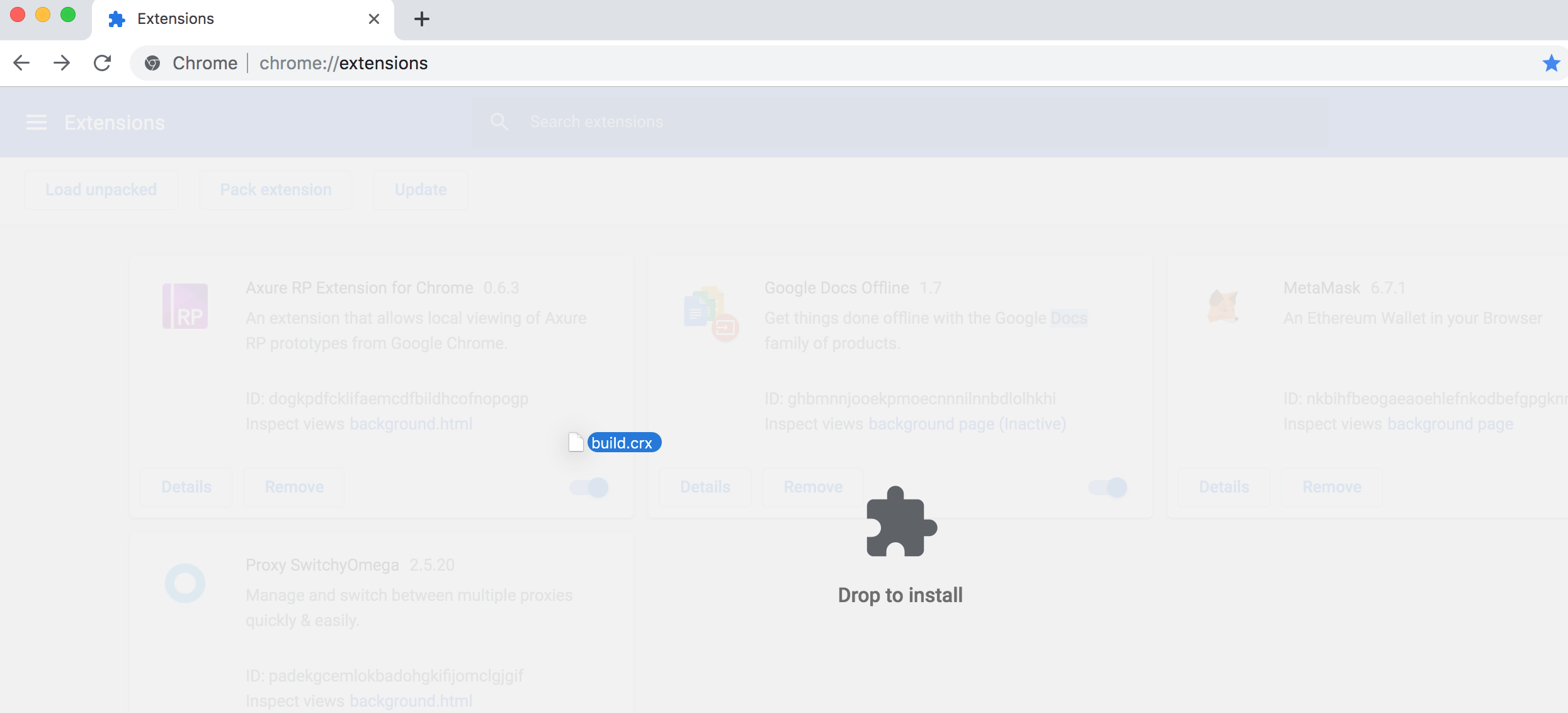Click the Chrome site info icon

click(152, 63)
